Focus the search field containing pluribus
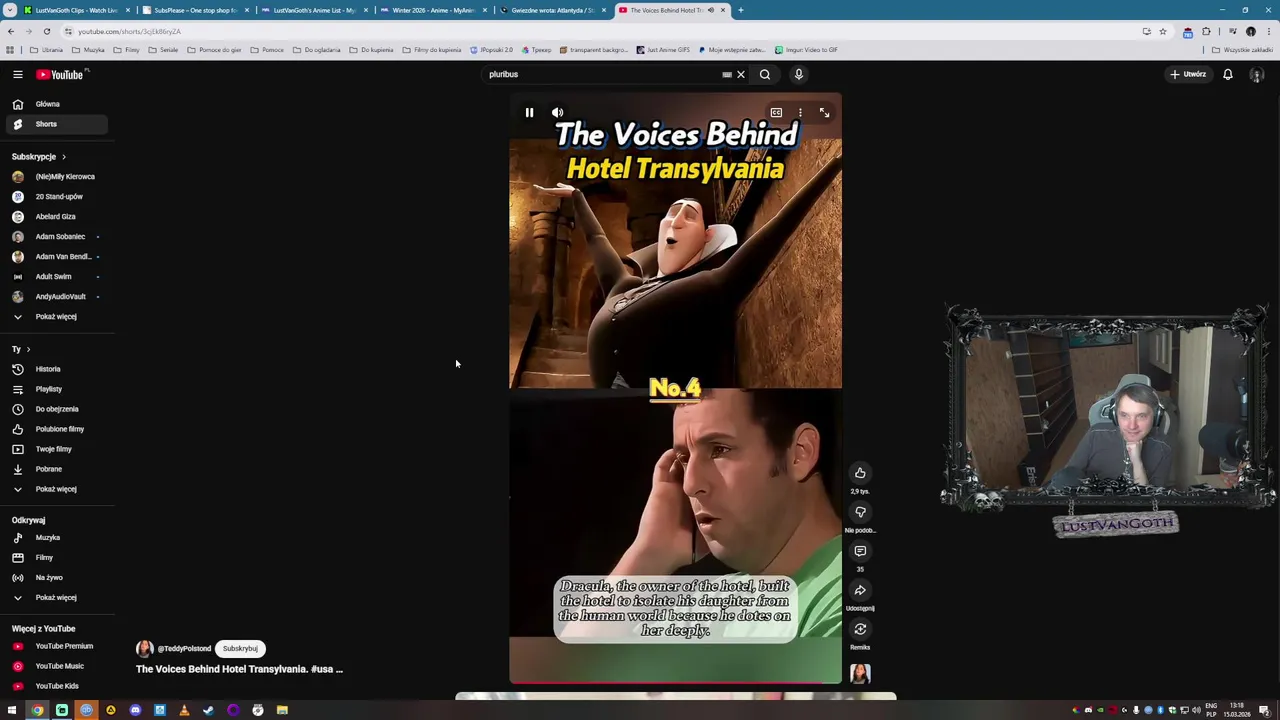Viewport: 1280px width, 720px height. (x=603, y=74)
